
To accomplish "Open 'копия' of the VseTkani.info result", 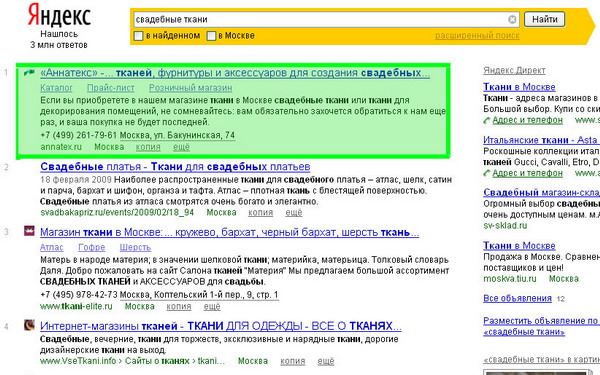I will (x=293, y=361).
